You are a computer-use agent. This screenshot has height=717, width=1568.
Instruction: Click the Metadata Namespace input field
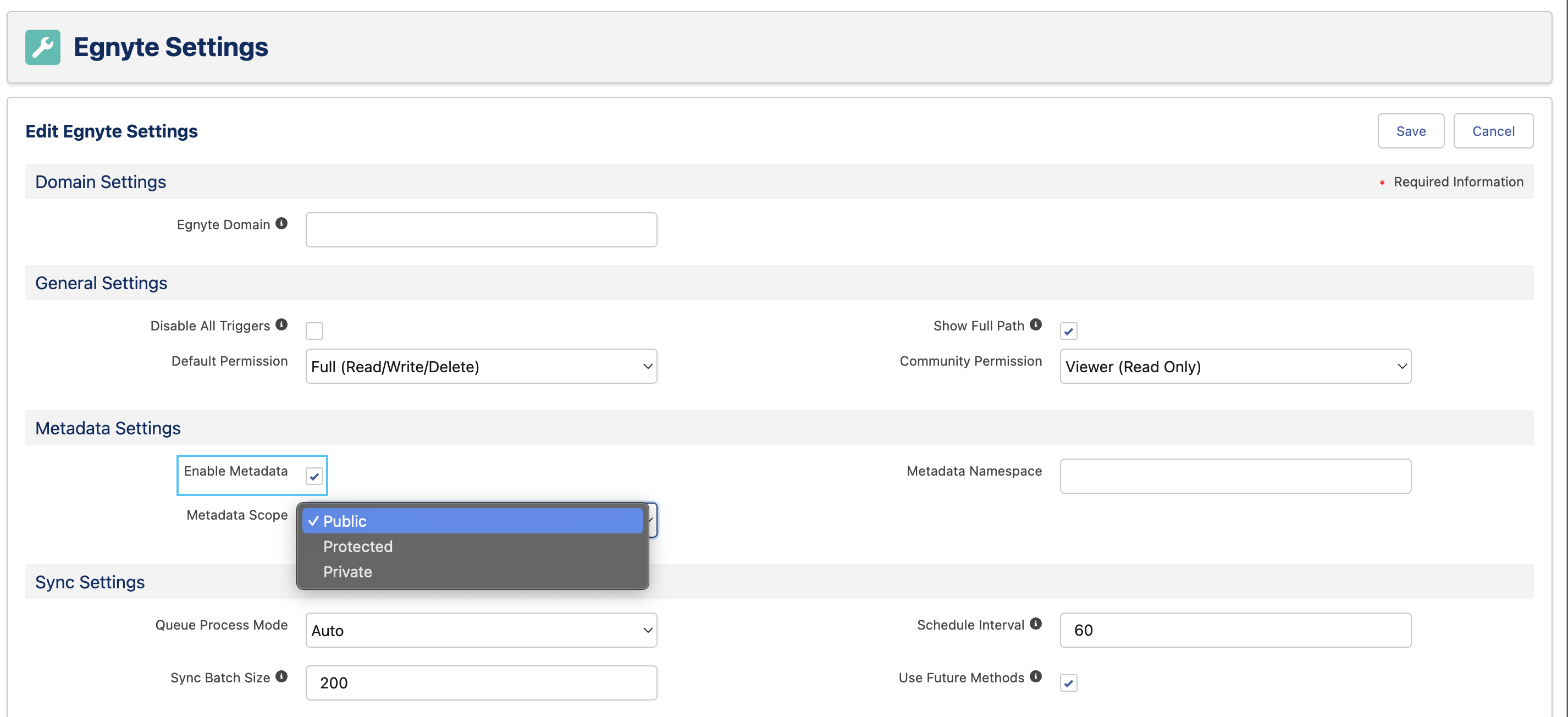coord(1235,476)
